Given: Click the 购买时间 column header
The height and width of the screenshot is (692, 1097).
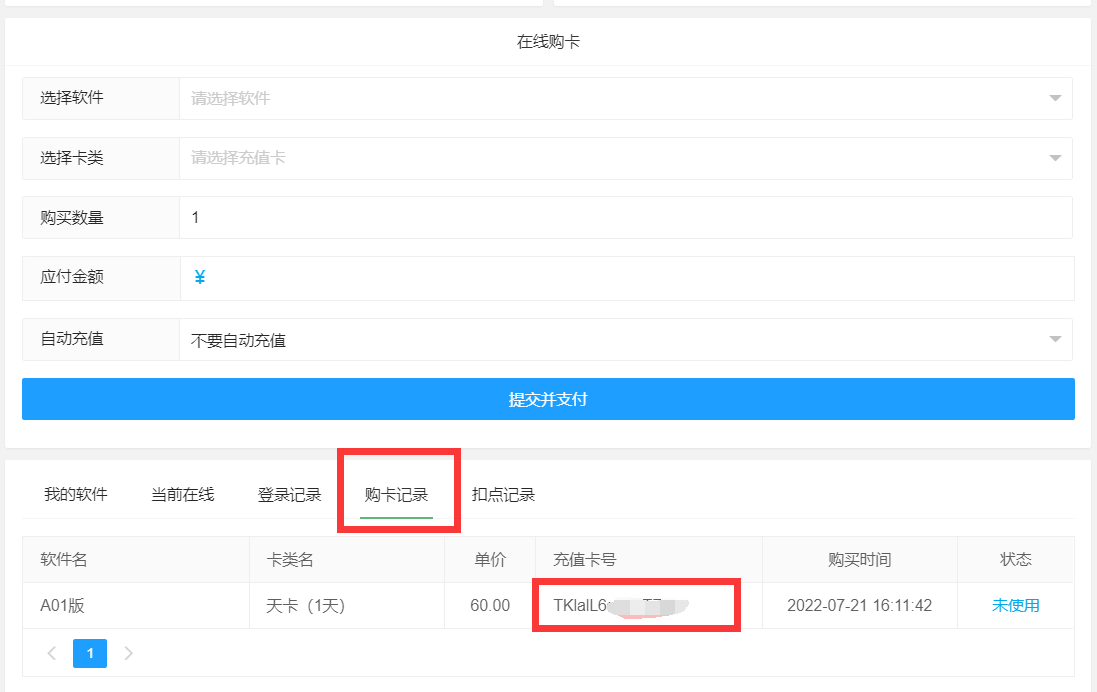Looking at the screenshot, I should pos(859,560).
